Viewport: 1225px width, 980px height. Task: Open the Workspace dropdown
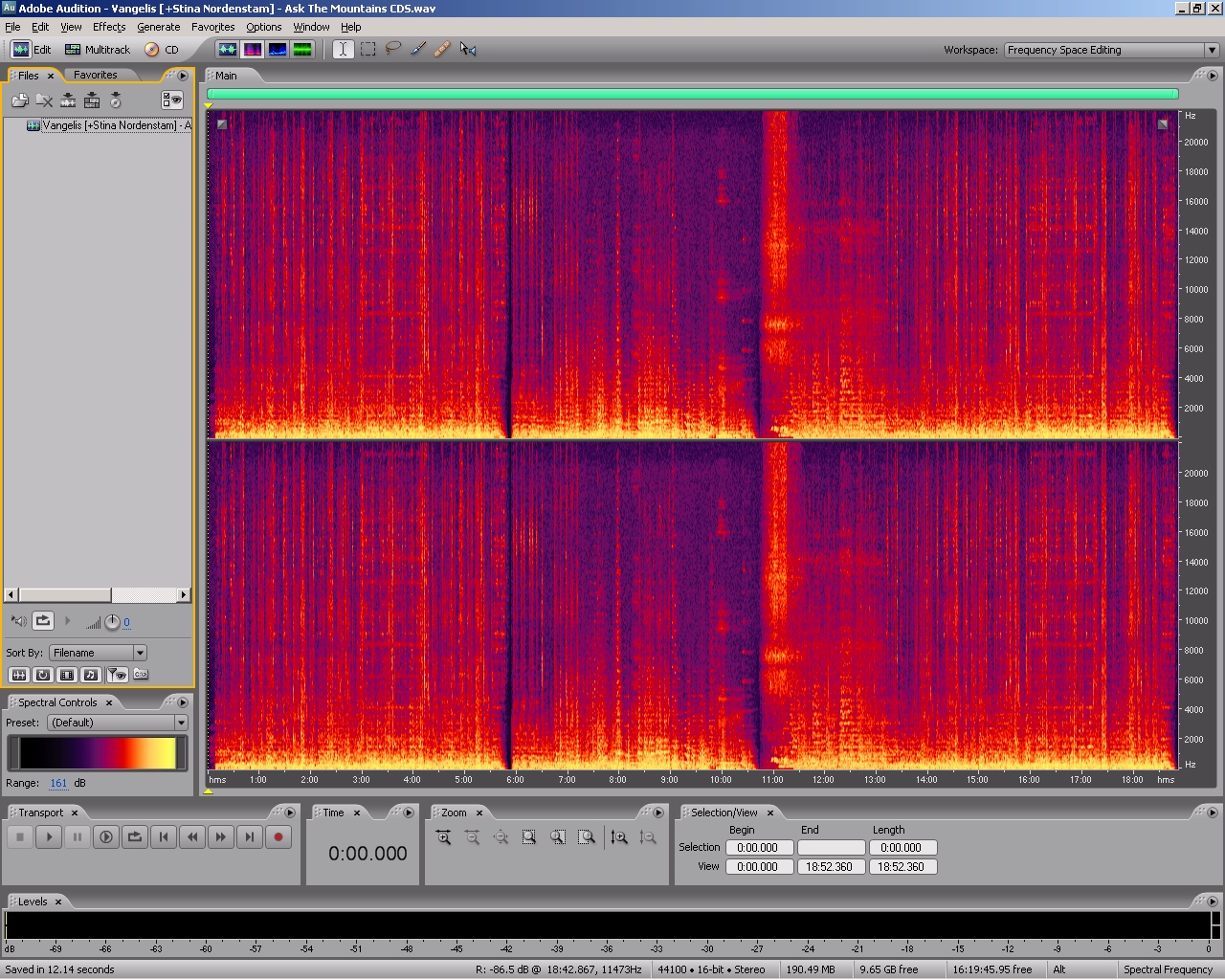(x=1110, y=50)
